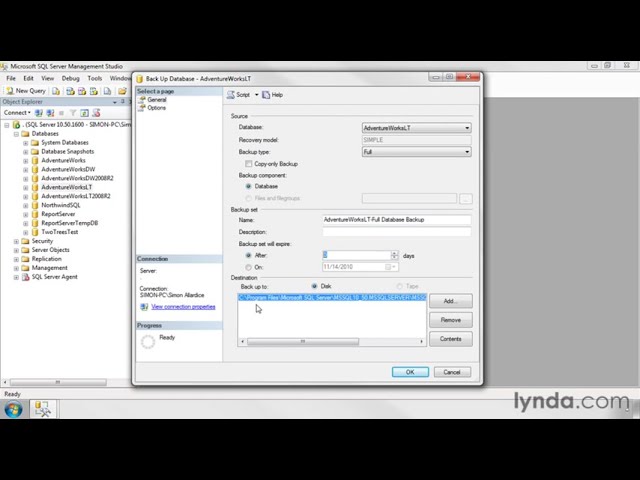The height and width of the screenshot is (480, 640).
Task: Open the Connect dropdown in Object Explorer
Action: [17, 113]
